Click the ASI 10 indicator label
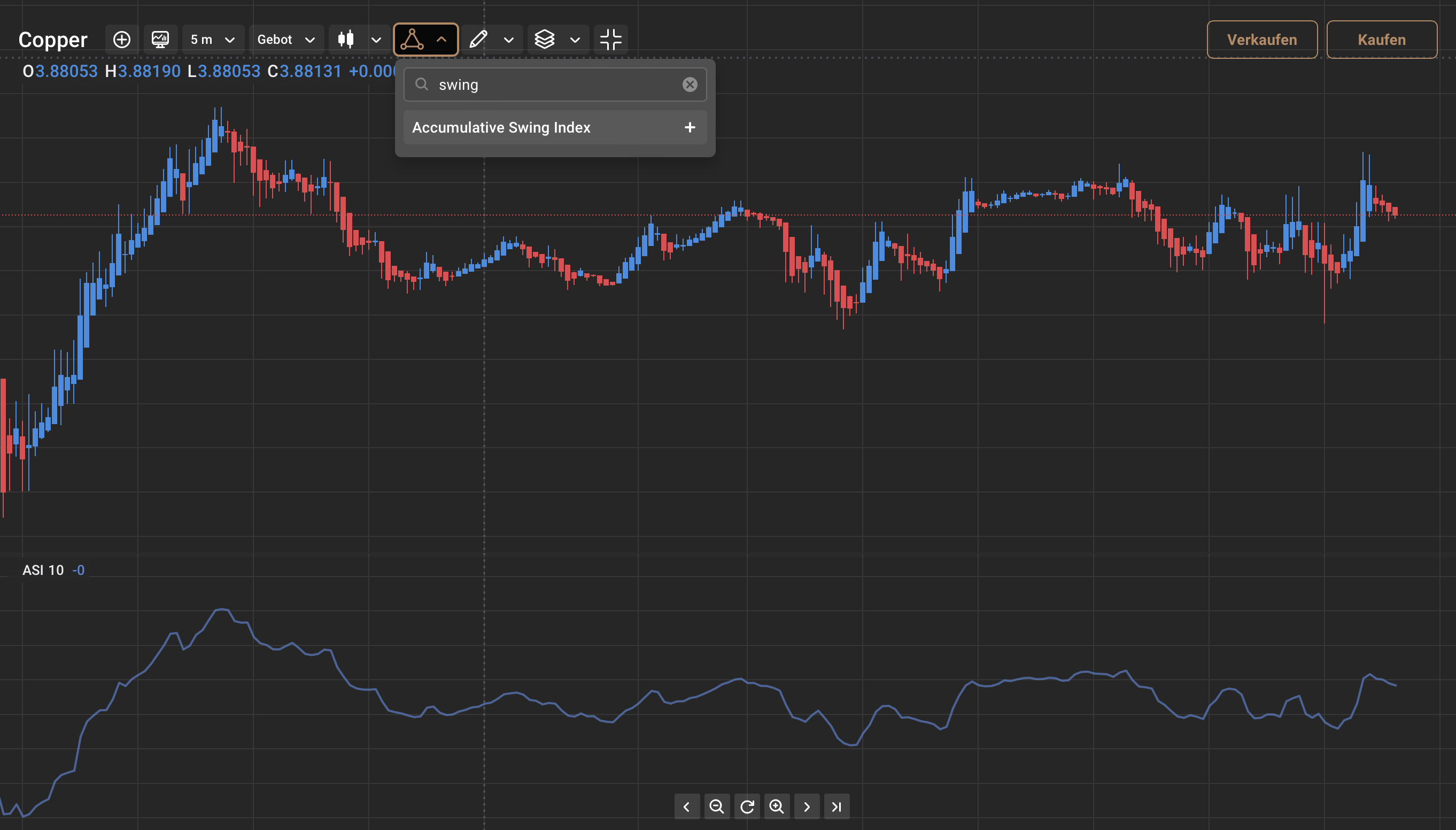1456x830 pixels. pyautogui.click(x=43, y=570)
